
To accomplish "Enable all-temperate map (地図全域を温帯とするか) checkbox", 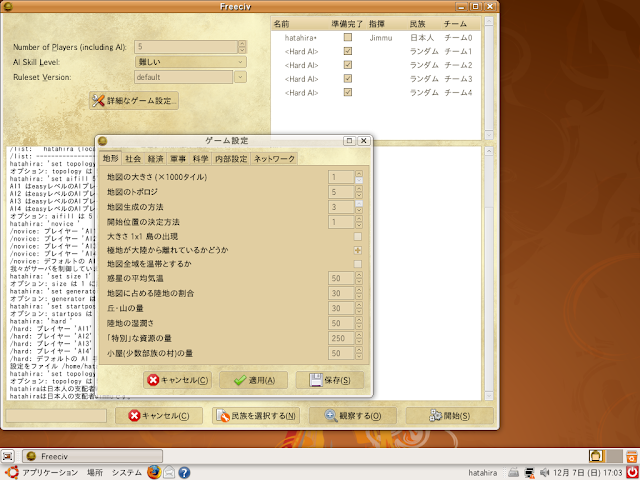I will pos(358,264).
